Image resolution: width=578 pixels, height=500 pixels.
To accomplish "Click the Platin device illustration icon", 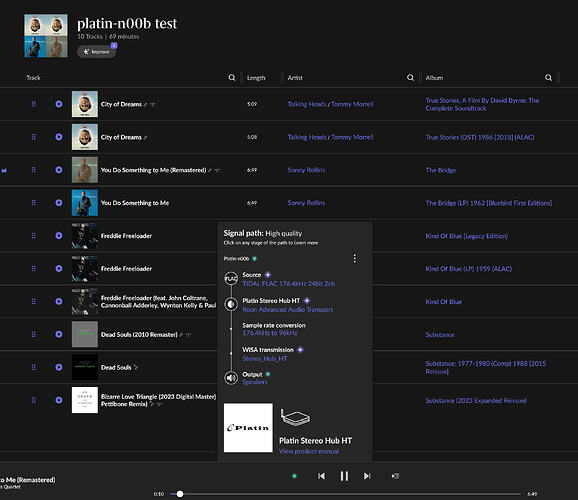I will [x=295, y=418].
